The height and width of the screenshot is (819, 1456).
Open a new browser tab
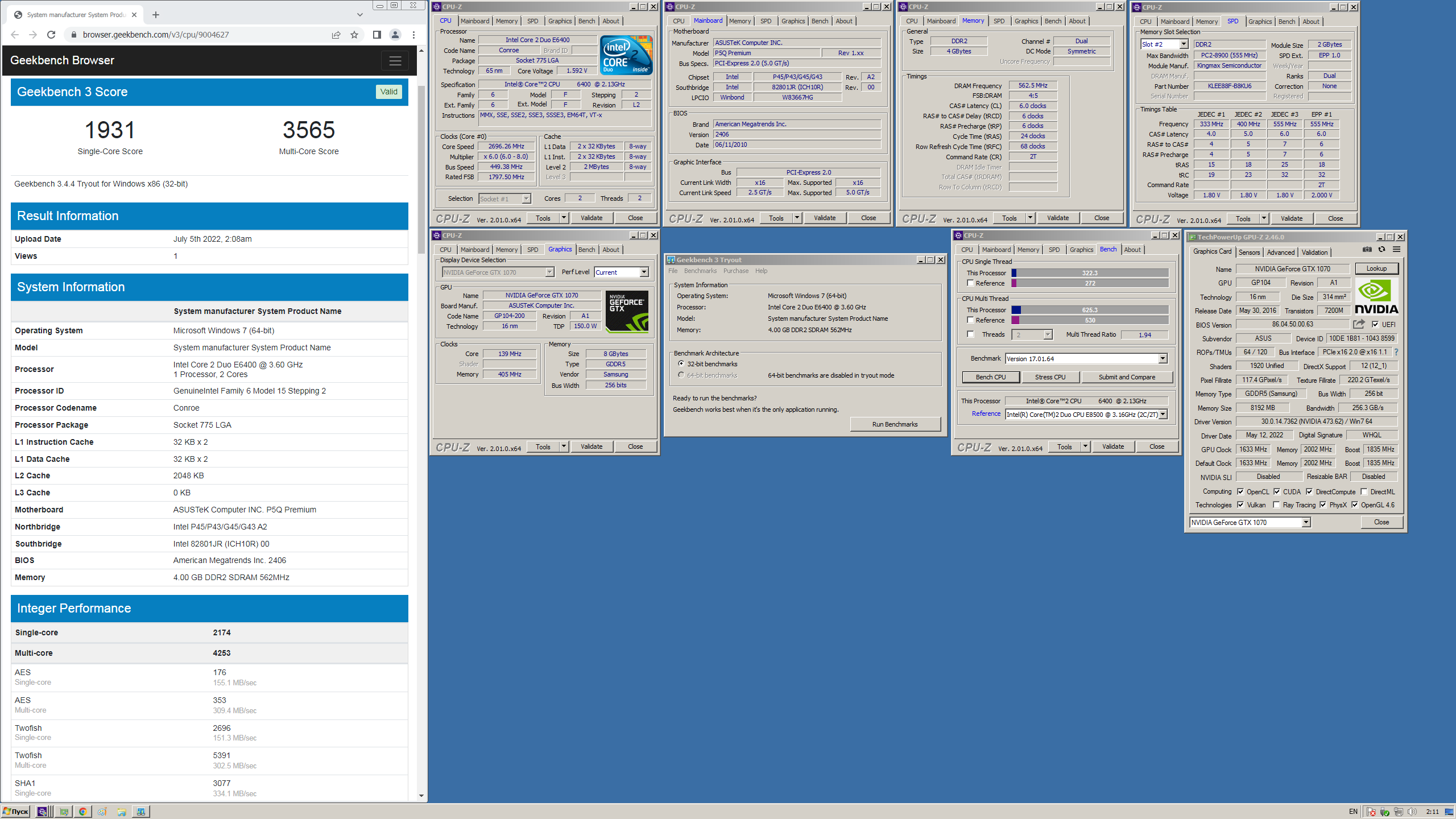[156, 15]
